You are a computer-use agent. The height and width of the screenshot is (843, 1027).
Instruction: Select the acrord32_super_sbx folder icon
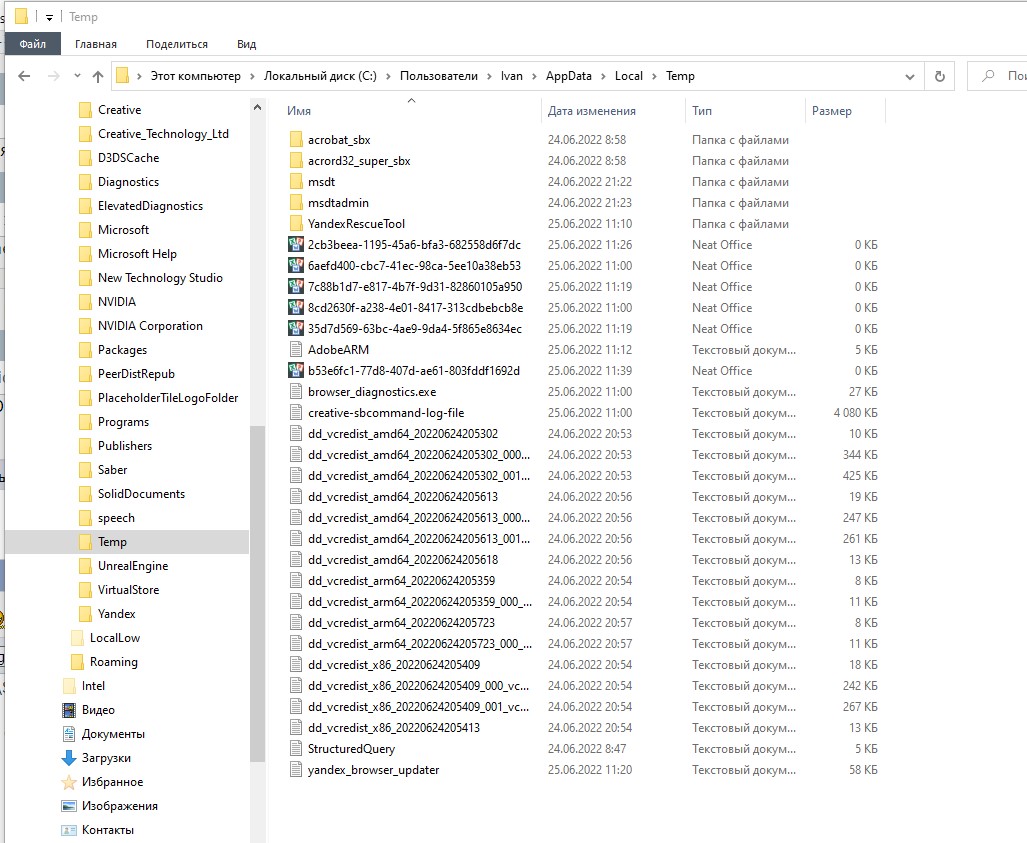pos(296,160)
